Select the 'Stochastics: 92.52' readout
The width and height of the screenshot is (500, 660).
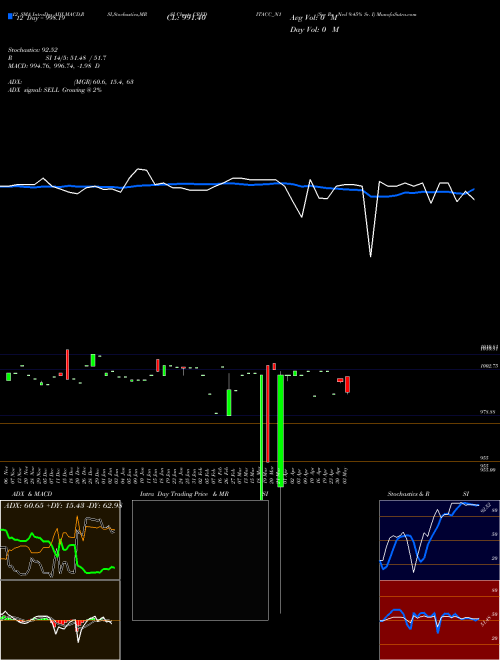coord(33,50)
